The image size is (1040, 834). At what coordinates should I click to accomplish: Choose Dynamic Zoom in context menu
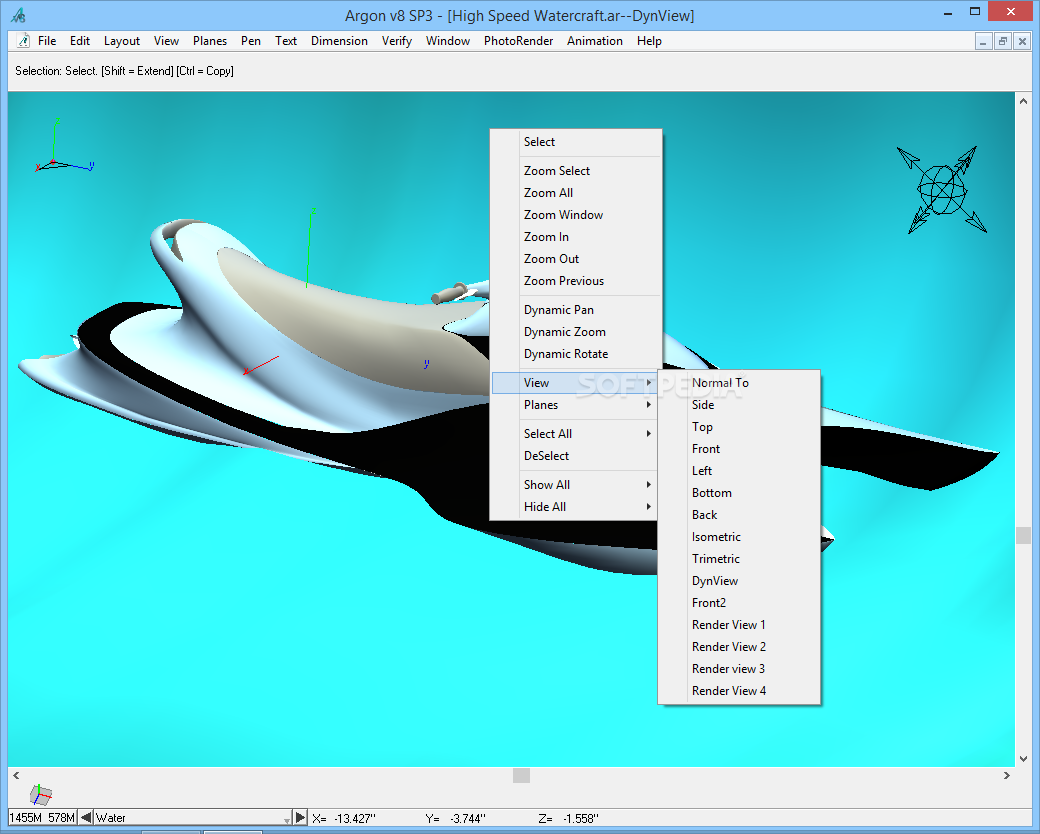(575, 332)
